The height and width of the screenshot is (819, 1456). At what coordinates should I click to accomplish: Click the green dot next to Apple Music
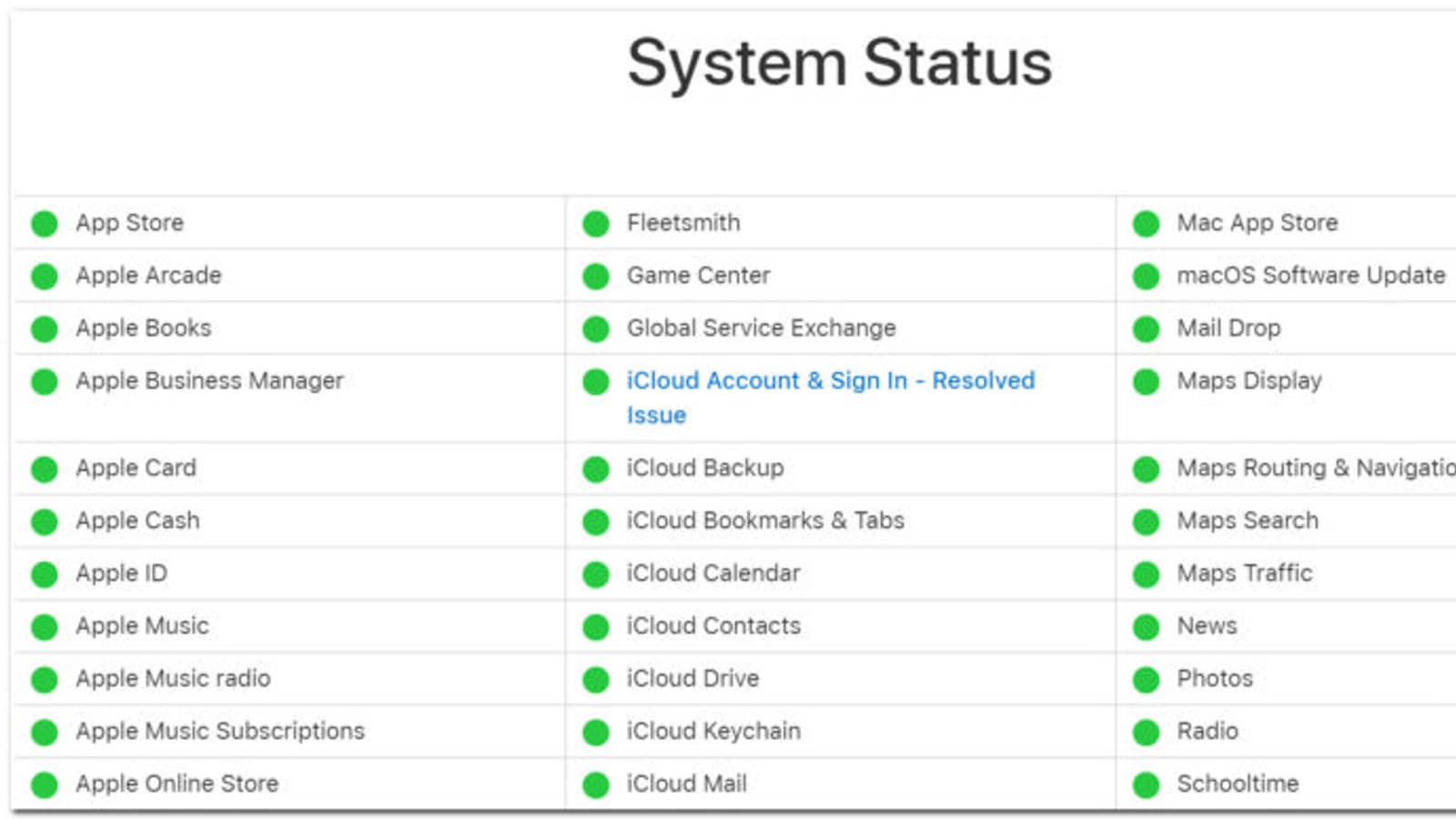[x=45, y=626]
